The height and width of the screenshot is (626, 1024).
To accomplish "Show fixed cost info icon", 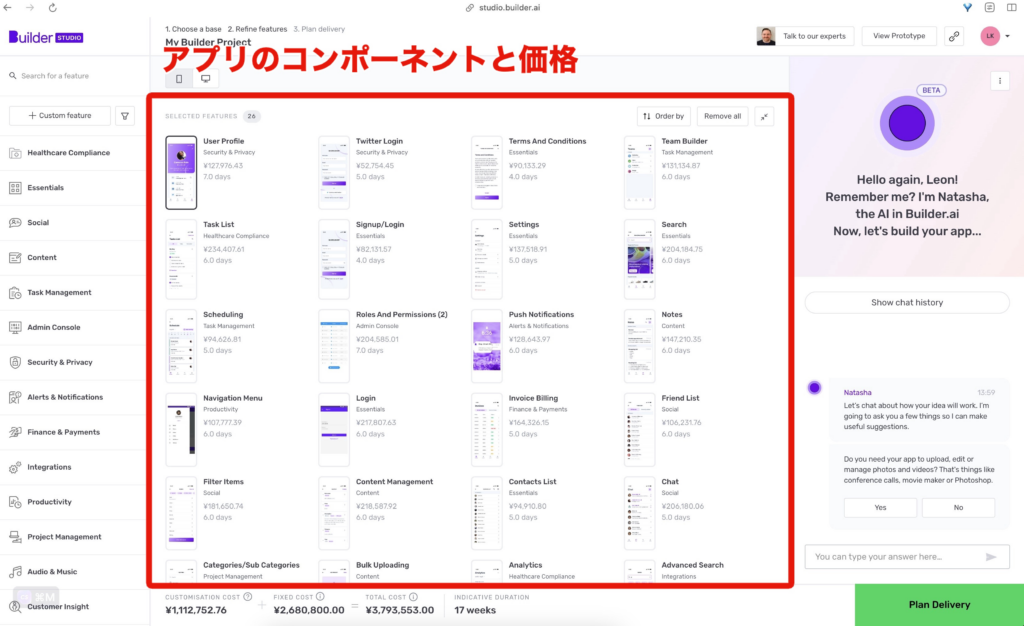I will pos(320,597).
